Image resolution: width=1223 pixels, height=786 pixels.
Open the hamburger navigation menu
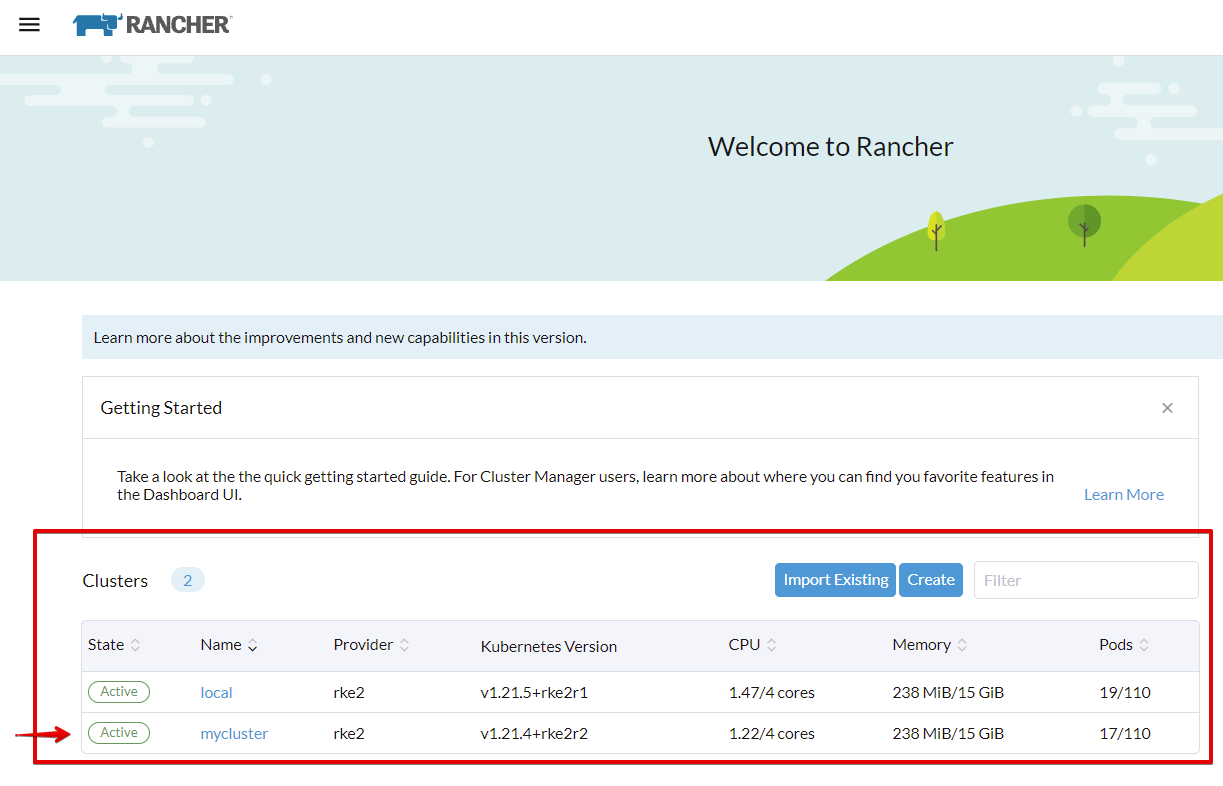(x=29, y=25)
